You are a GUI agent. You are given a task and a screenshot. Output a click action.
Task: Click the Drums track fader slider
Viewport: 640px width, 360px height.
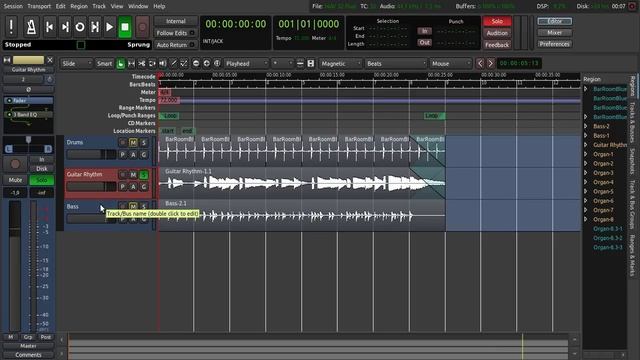(x=91, y=154)
